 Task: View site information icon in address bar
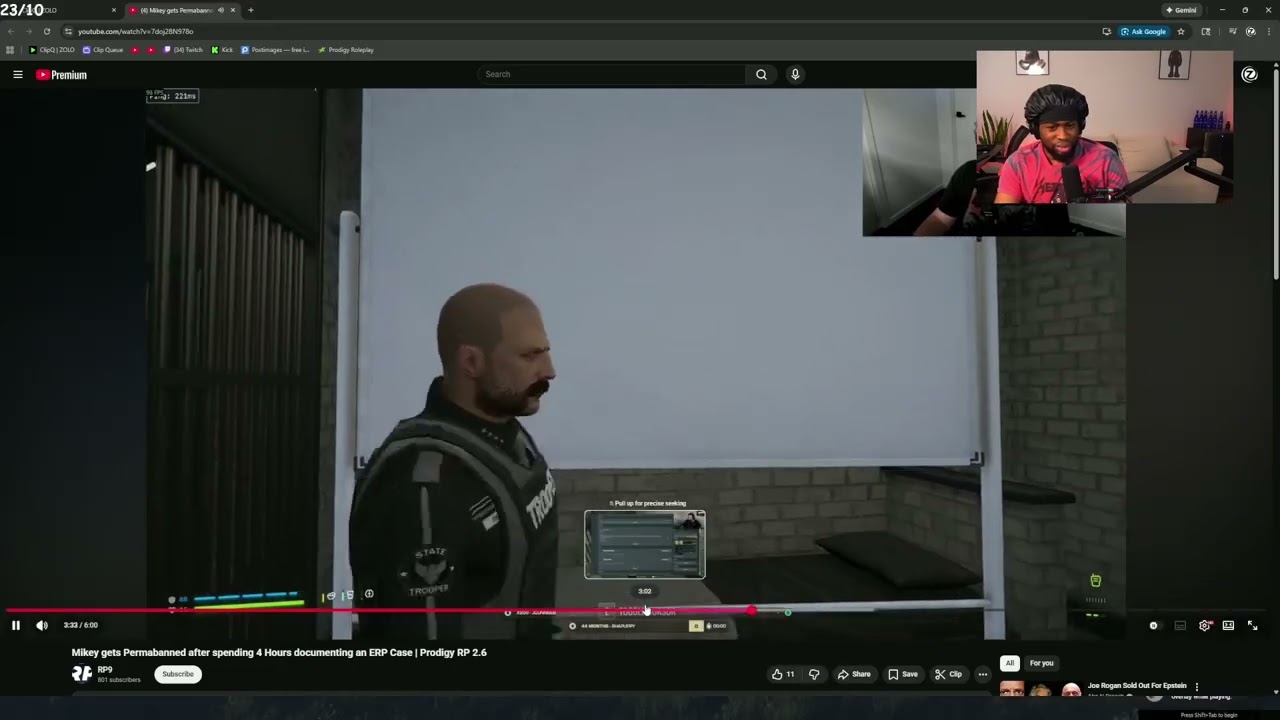(68, 31)
